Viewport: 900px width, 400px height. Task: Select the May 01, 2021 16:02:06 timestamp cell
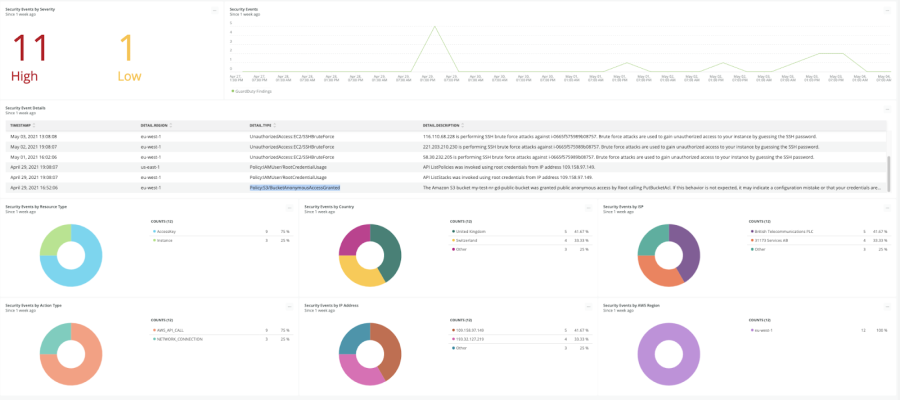click(x=34, y=157)
